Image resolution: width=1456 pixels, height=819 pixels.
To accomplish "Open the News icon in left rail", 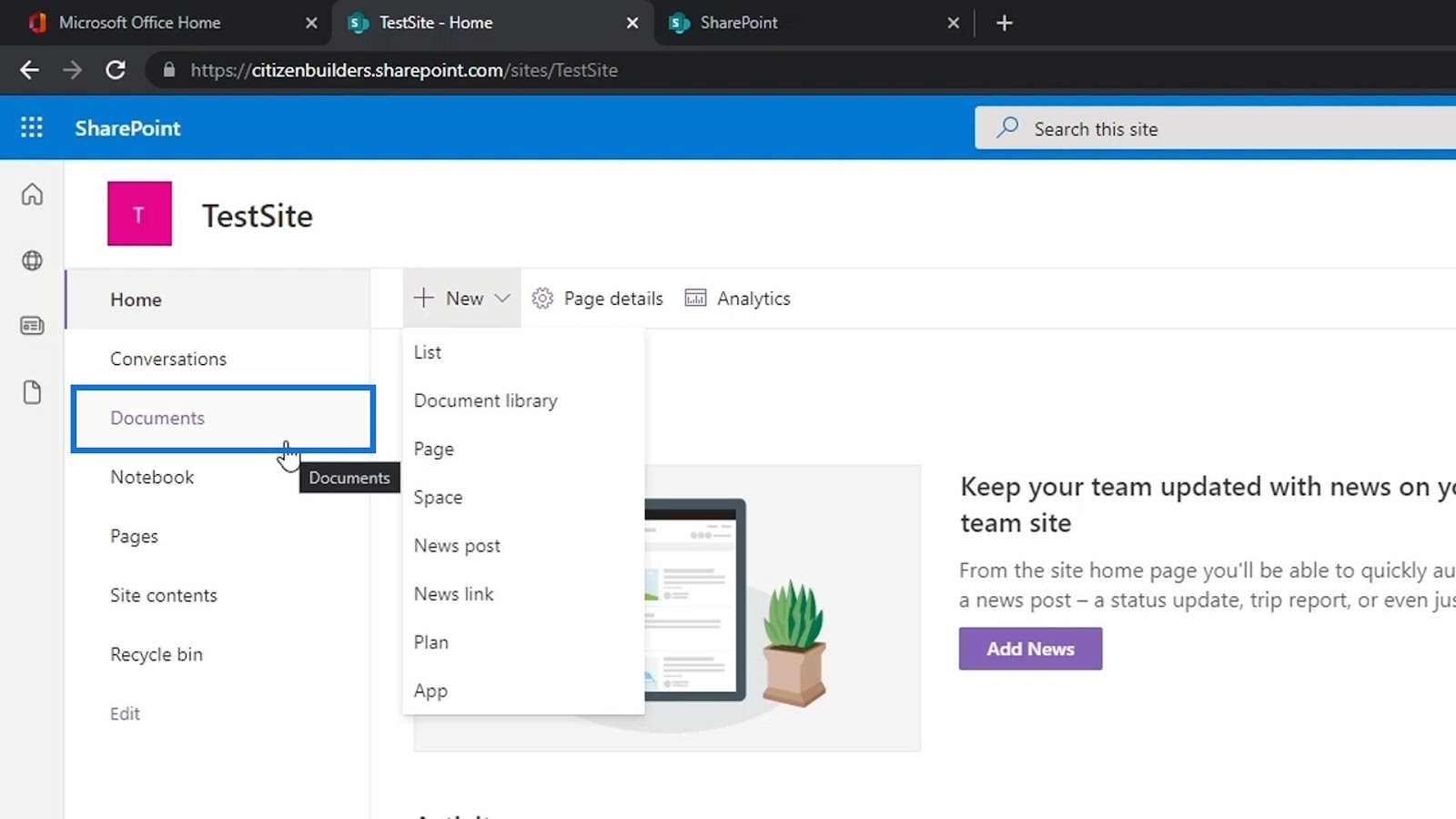I will [x=32, y=326].
